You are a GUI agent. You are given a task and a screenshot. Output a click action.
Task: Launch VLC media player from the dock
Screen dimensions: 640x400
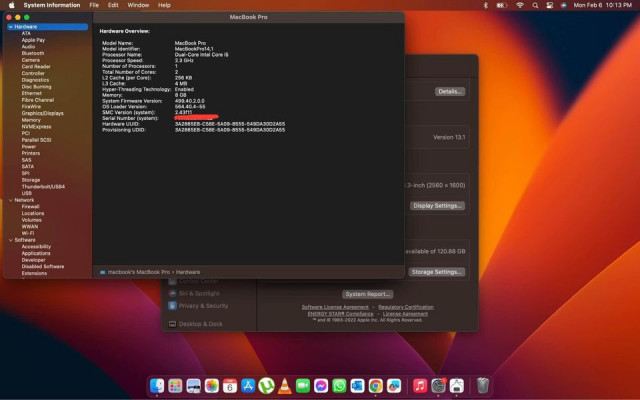(x=284, y=385)
